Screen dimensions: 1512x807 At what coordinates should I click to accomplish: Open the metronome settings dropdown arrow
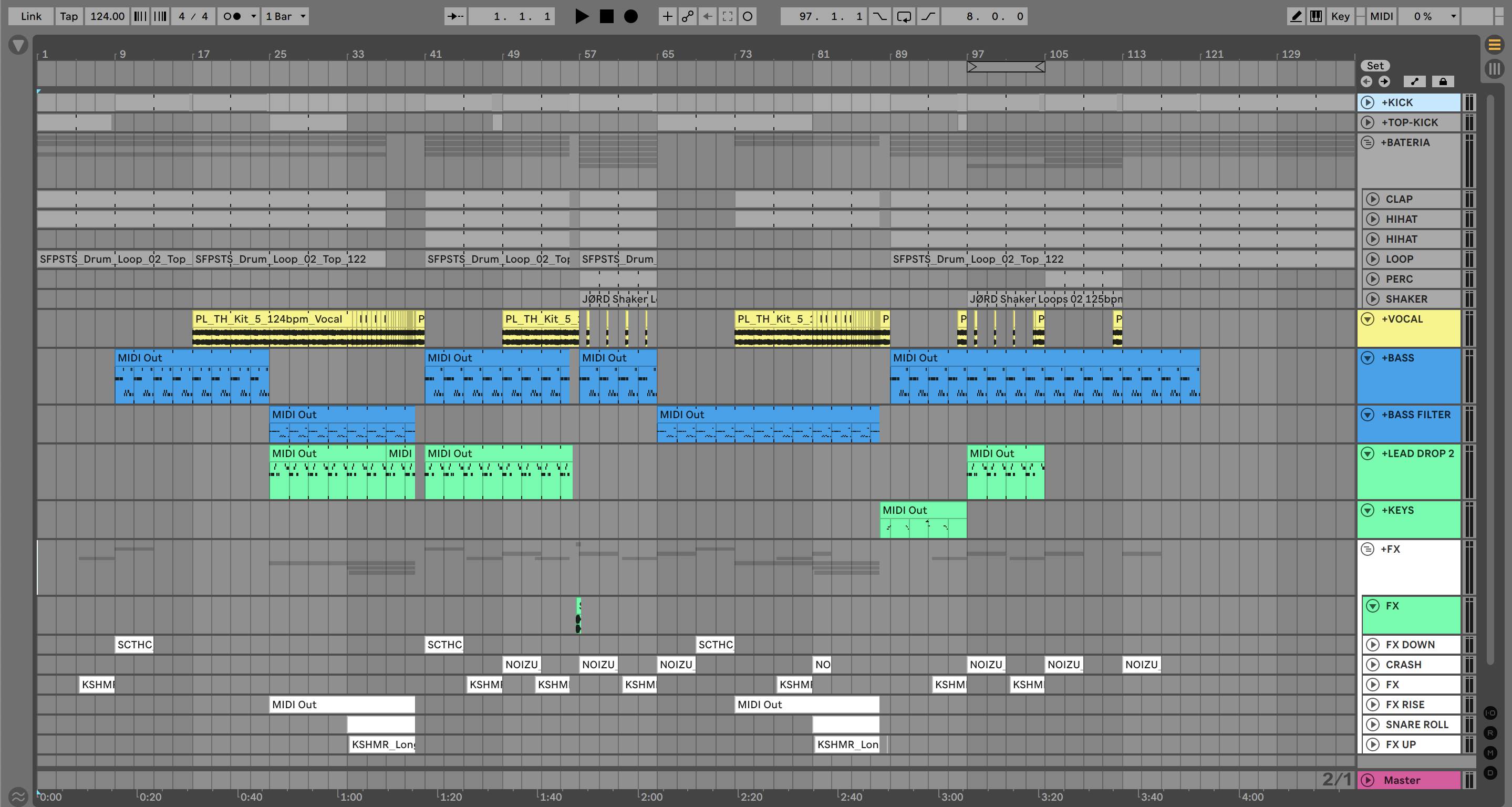[x=254, y=16]
